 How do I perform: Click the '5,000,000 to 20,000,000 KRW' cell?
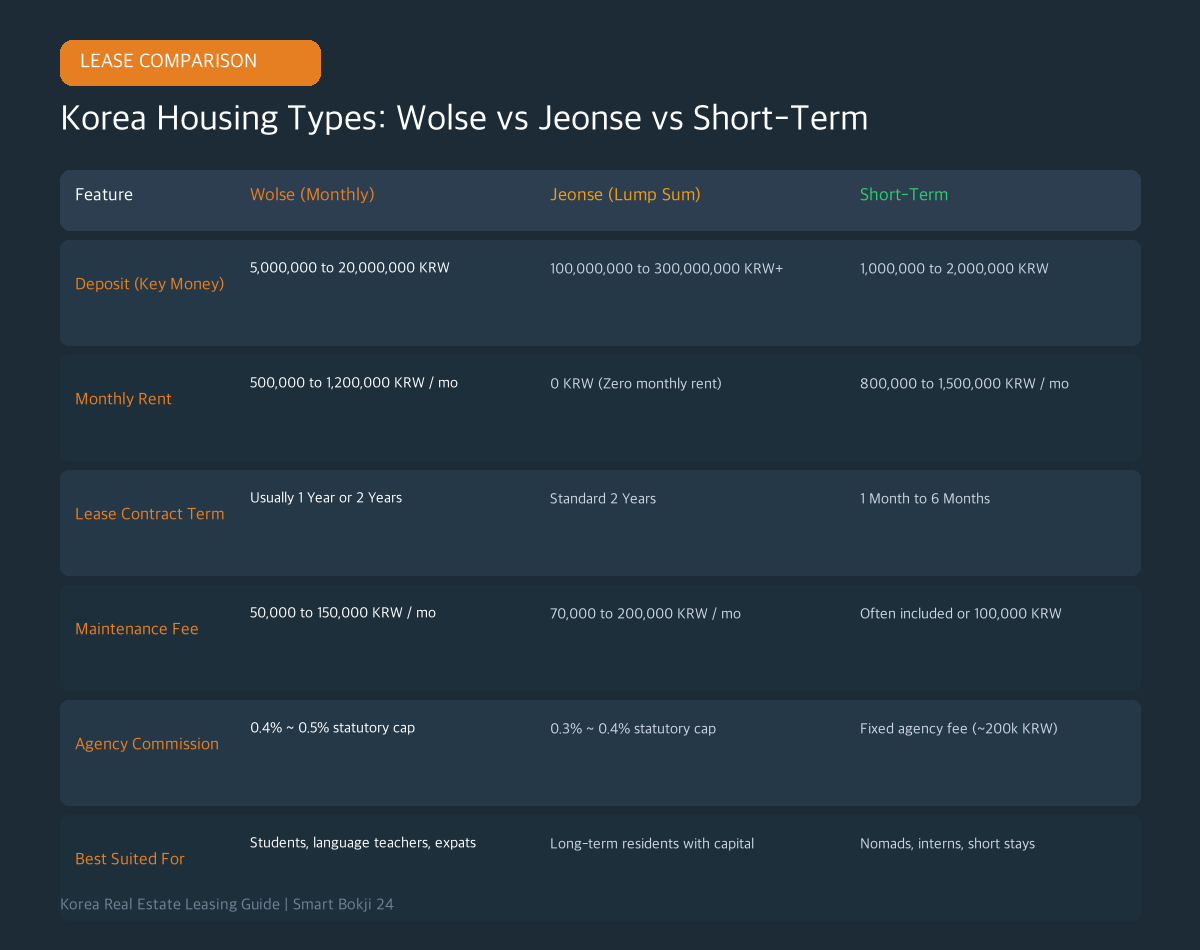pyautogui.click(x=350, y=268)
